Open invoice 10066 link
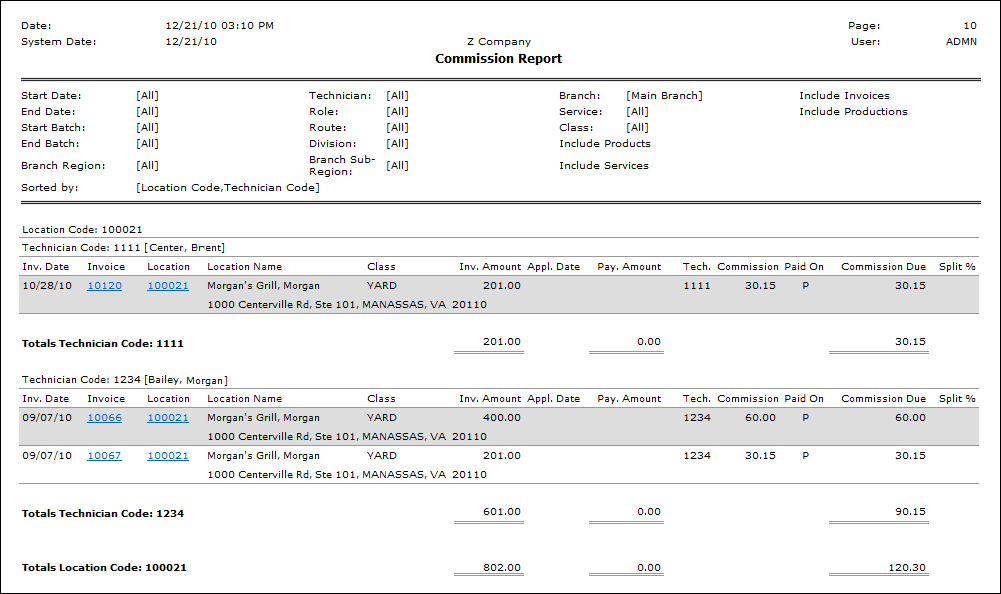The image size is (1001, 594). [x=104, y=418]
